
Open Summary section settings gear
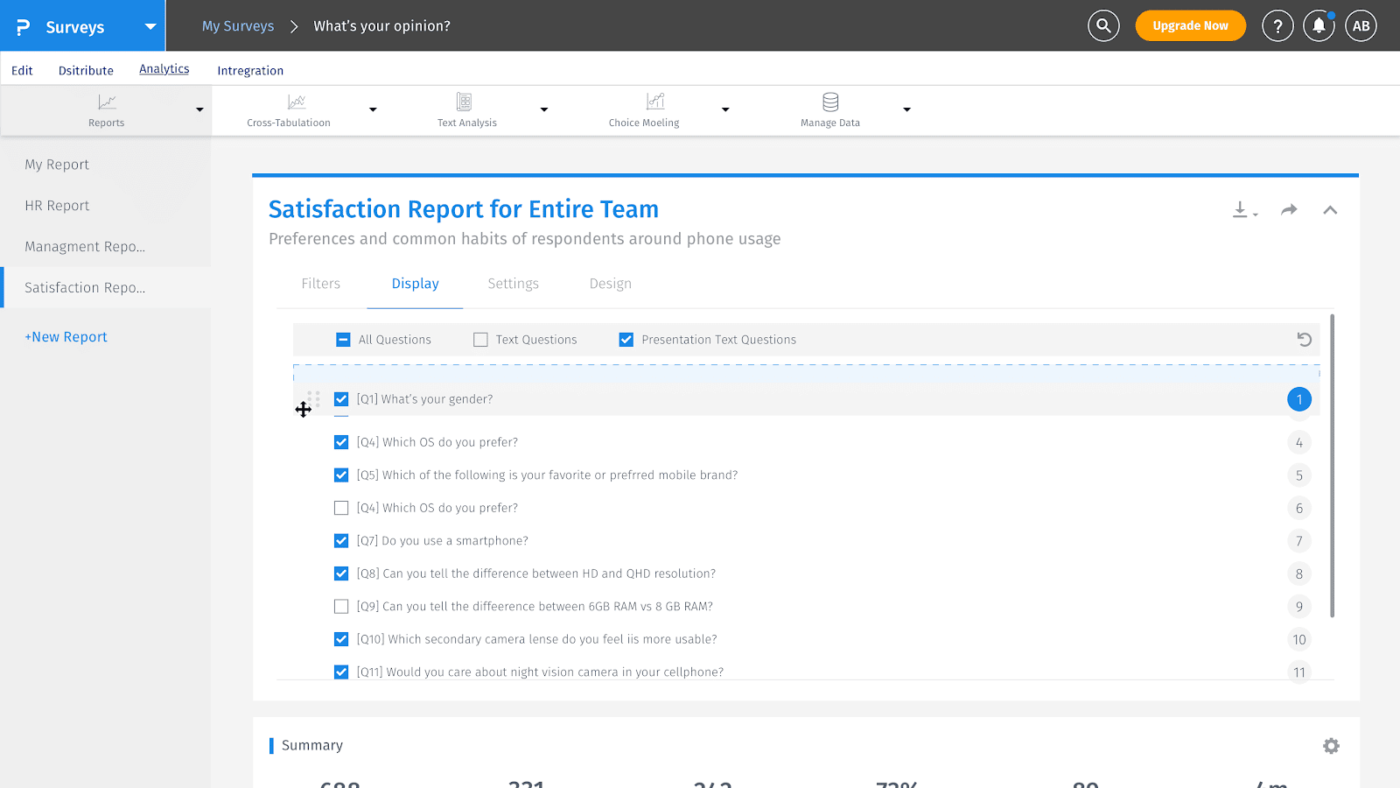point(1331,745)
